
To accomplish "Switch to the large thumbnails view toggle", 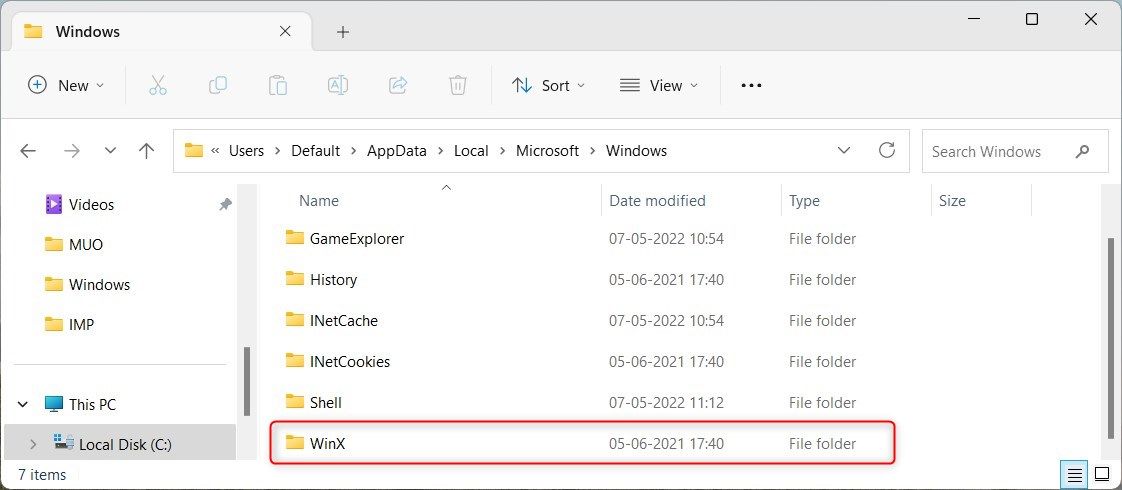I will pos(1101,473).
